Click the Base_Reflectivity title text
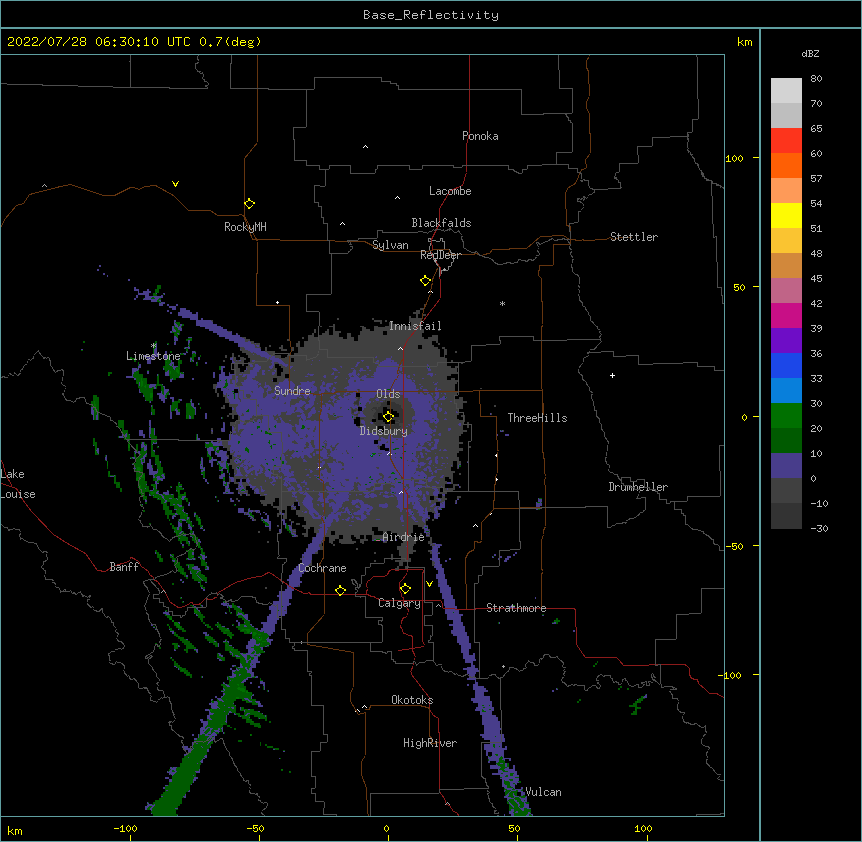 pos(431,15)
